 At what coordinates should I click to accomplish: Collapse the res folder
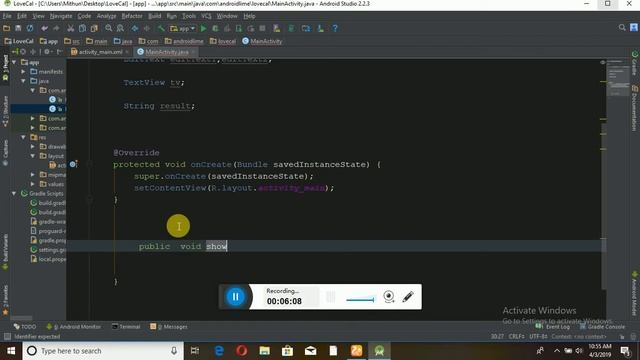(x=24, y=137)
